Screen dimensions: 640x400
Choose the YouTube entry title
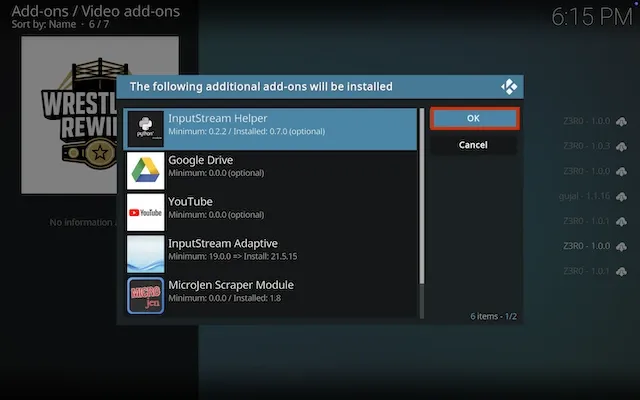[x=190, y=202]
